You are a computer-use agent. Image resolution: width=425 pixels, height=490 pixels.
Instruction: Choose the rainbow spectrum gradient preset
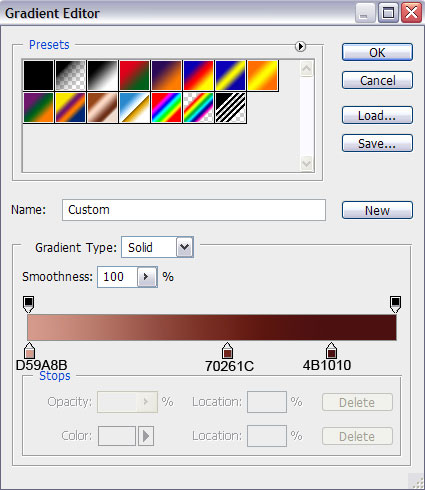pos(166,107)
